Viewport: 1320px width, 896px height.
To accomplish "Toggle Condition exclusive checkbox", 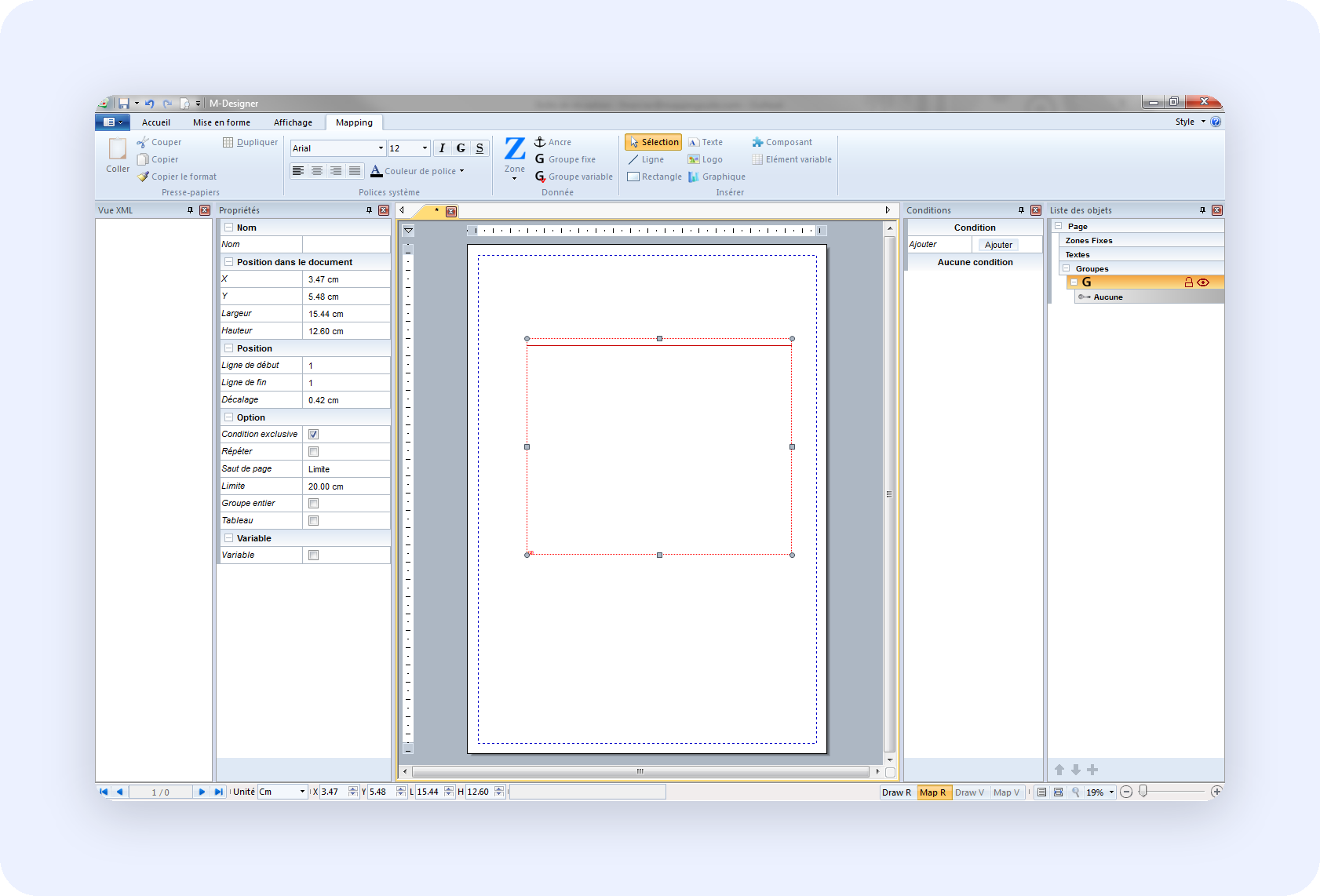I will (x=313, y=434).
